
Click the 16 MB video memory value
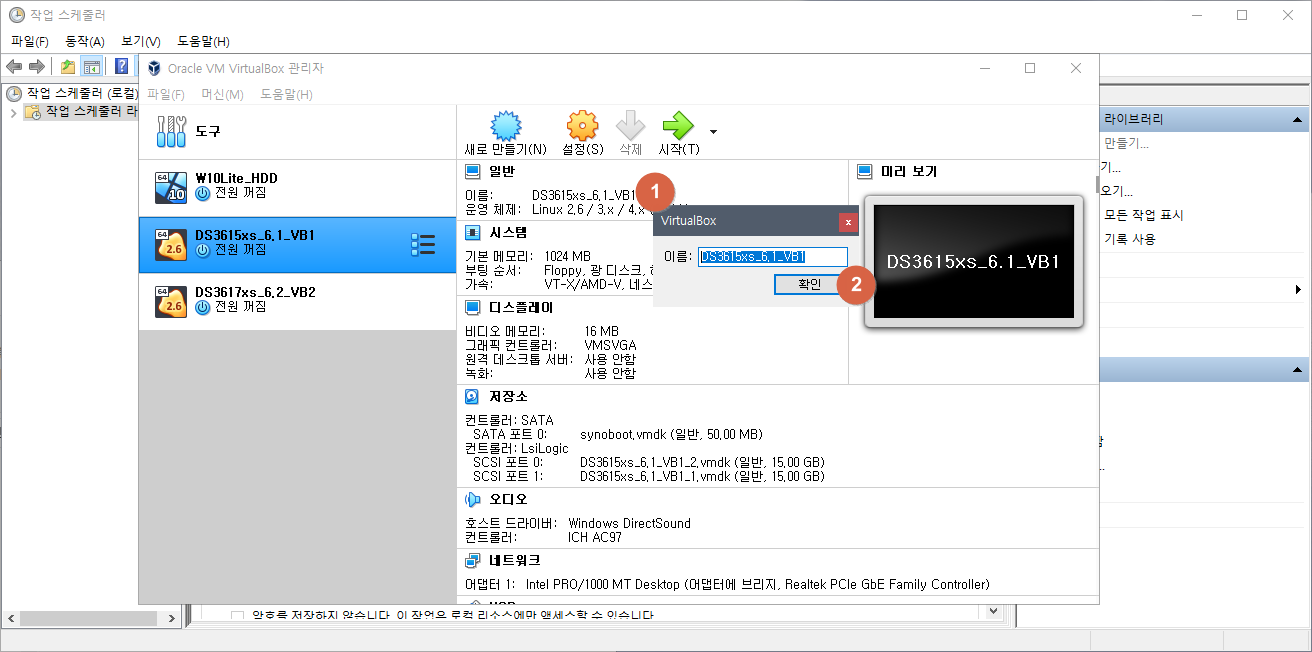[602, 331]
